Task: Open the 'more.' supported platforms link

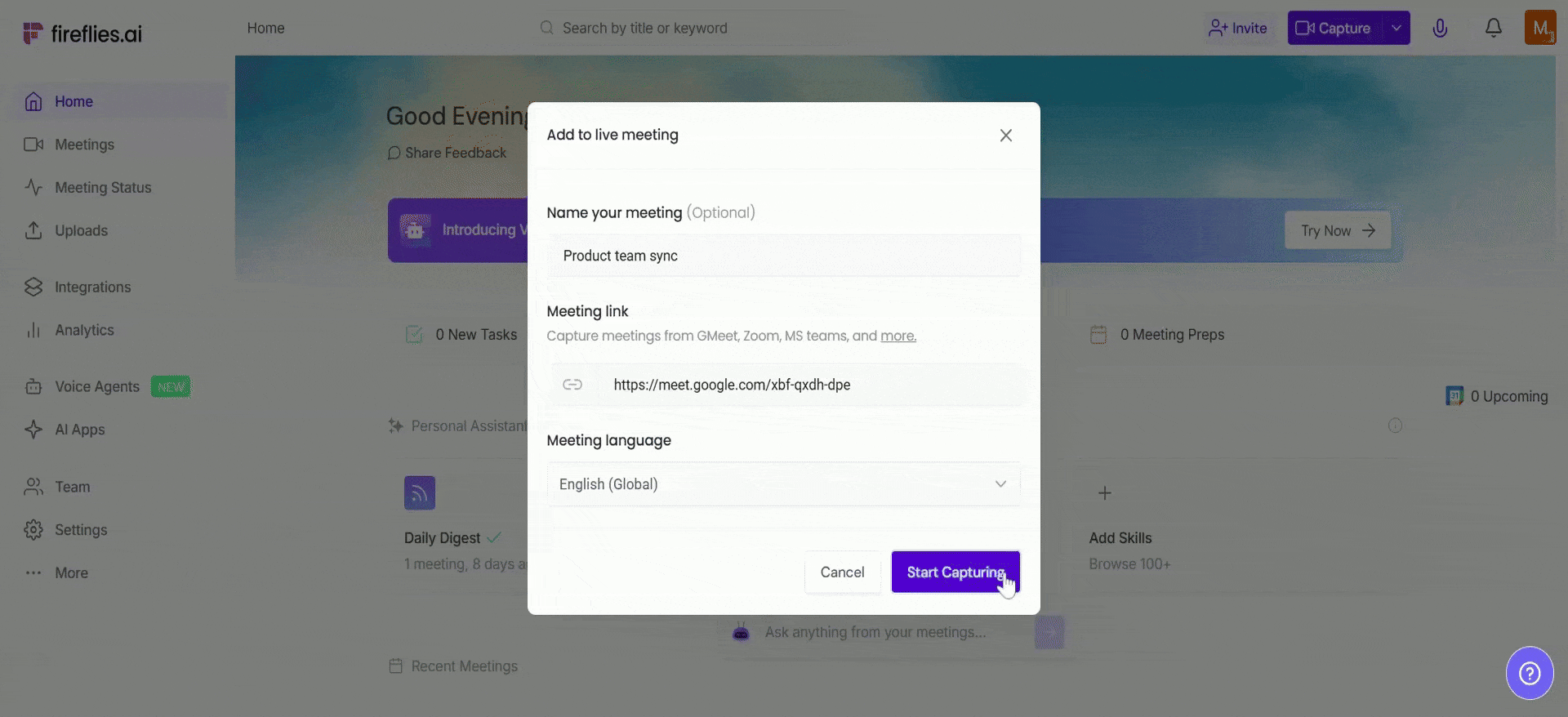Action: point(898,336)
